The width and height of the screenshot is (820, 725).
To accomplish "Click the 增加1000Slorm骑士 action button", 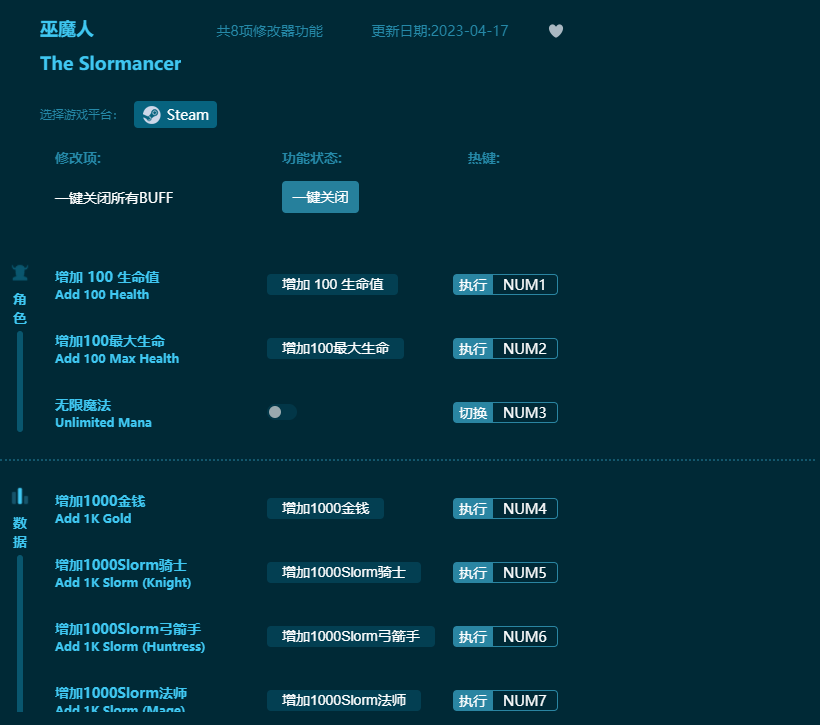I will point(344,572).
